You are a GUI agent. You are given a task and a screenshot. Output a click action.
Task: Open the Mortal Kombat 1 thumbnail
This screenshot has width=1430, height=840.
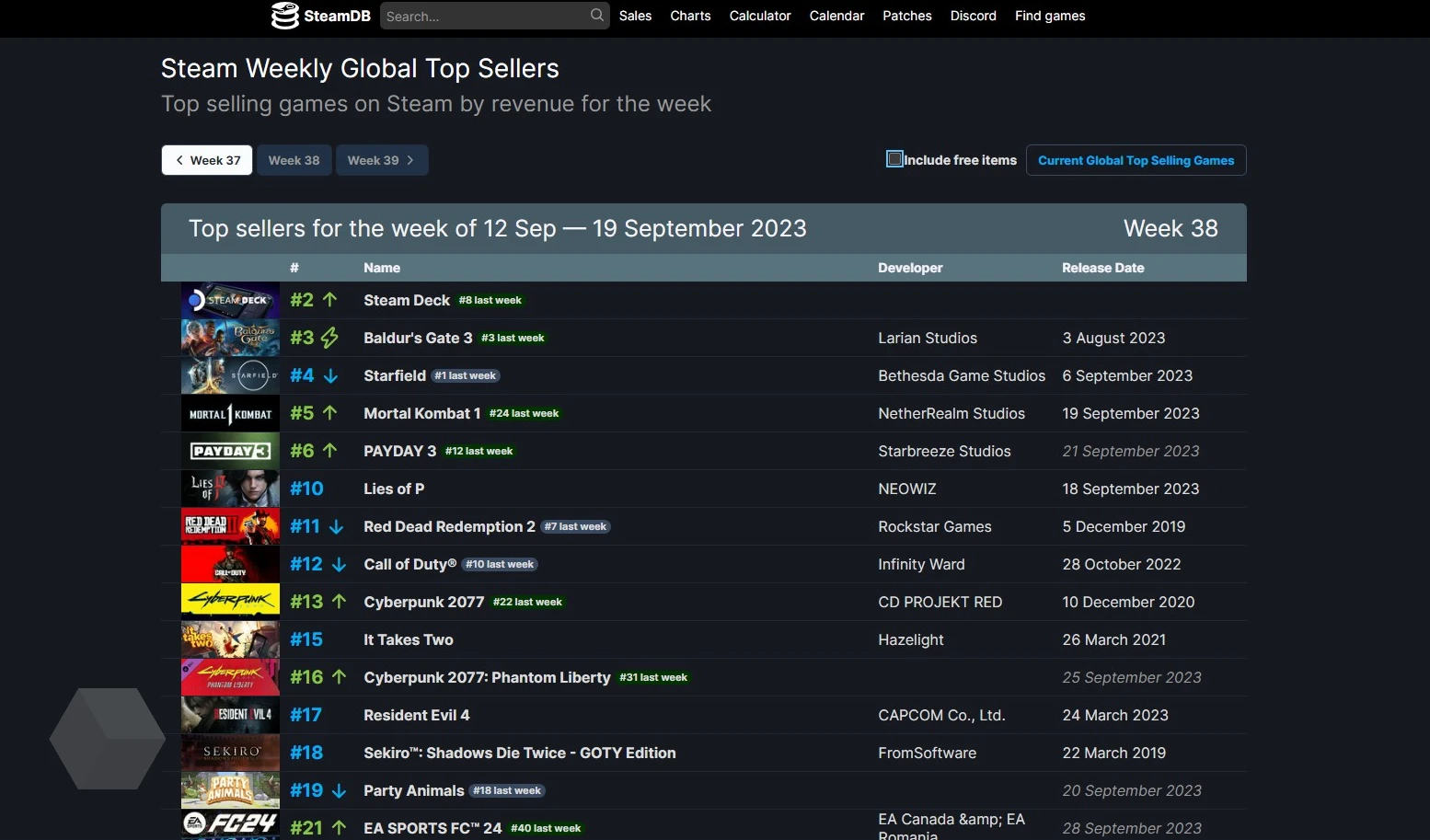click(x=230, y=413)
